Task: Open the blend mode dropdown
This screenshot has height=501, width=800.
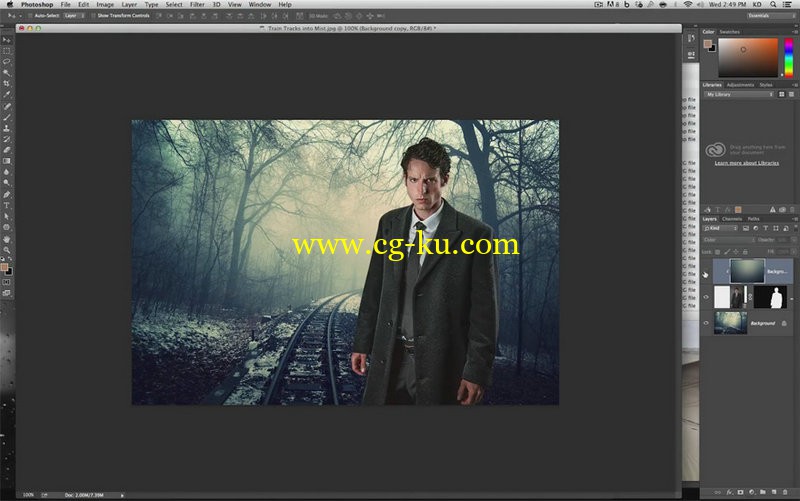Action: [x=729, y=240]
